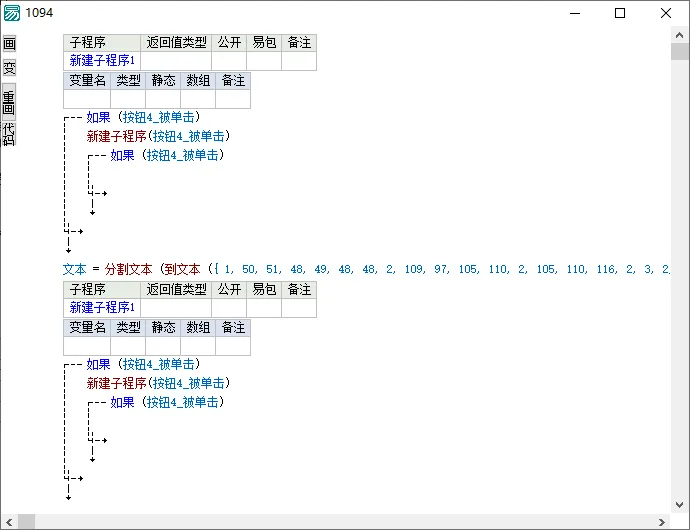The width and height of the screenshot is (690, 530).
Task: Click the app icon in title bar
Action: click(12, 13)
